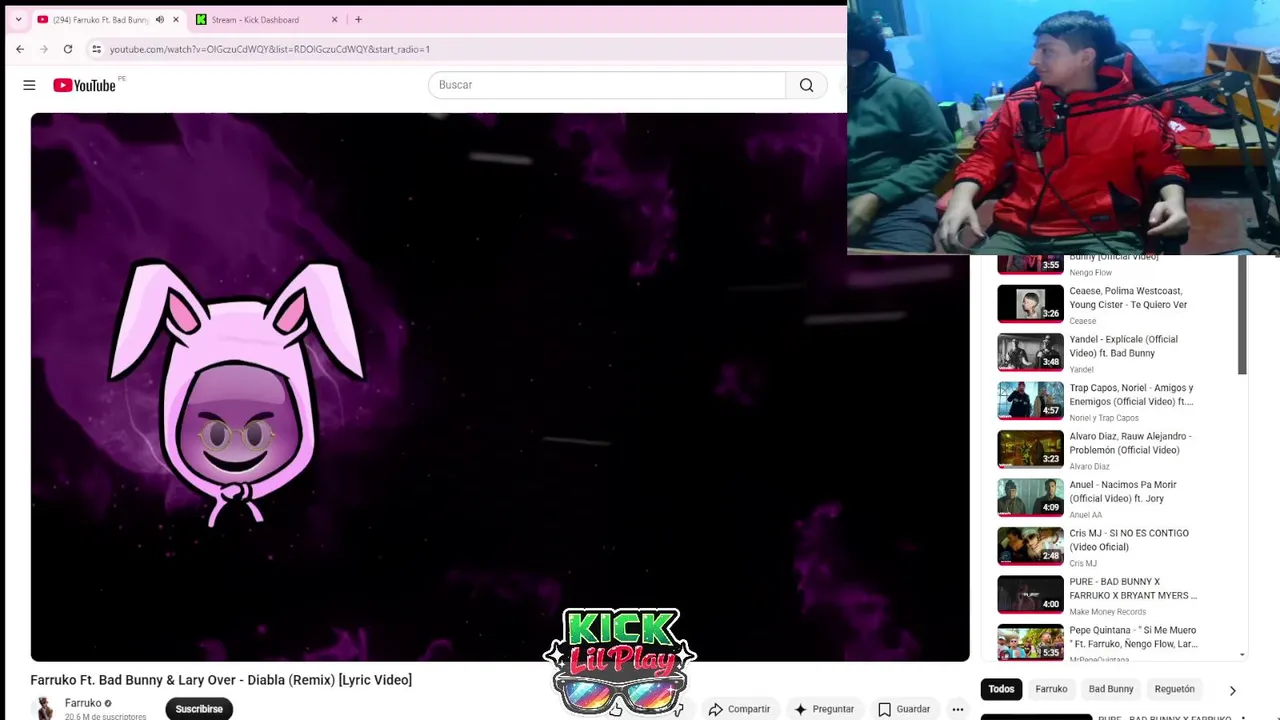Click title 'Trap Capos, Noriel - Amigos y Enemigos'

(1131, 395)
